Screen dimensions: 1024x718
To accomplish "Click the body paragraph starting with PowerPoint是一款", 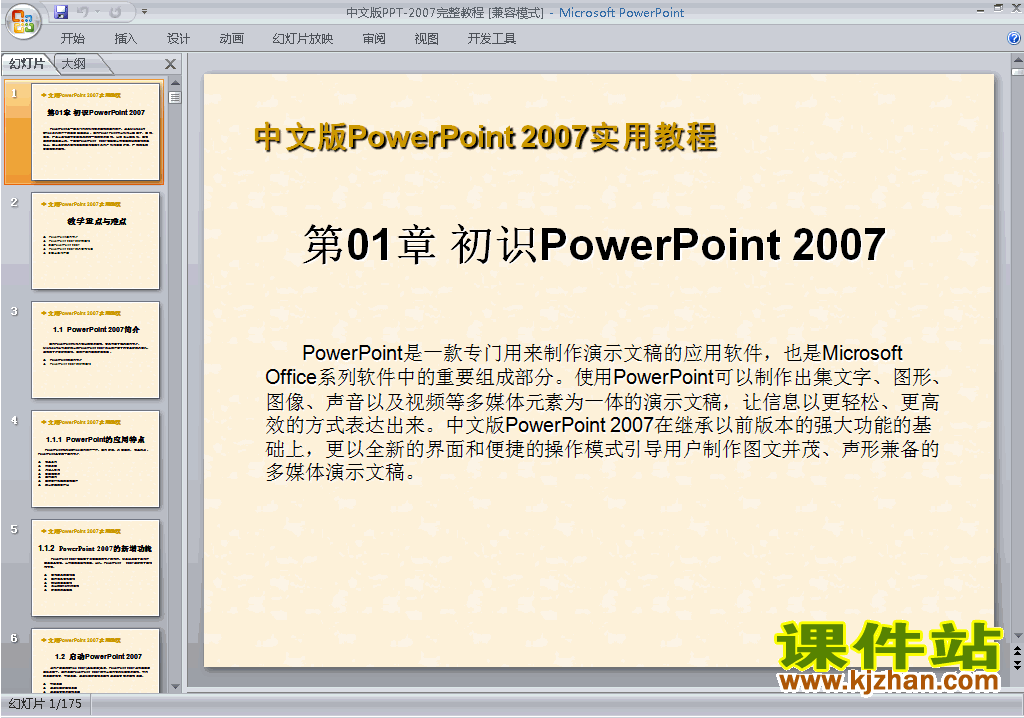I will coord(603,412).
